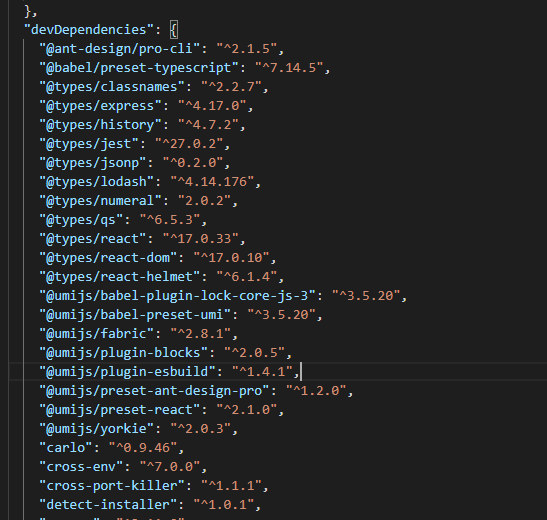Click the "devDependencies" key
The height and width of the screenshot is (520, 547).
pos(89,30)
